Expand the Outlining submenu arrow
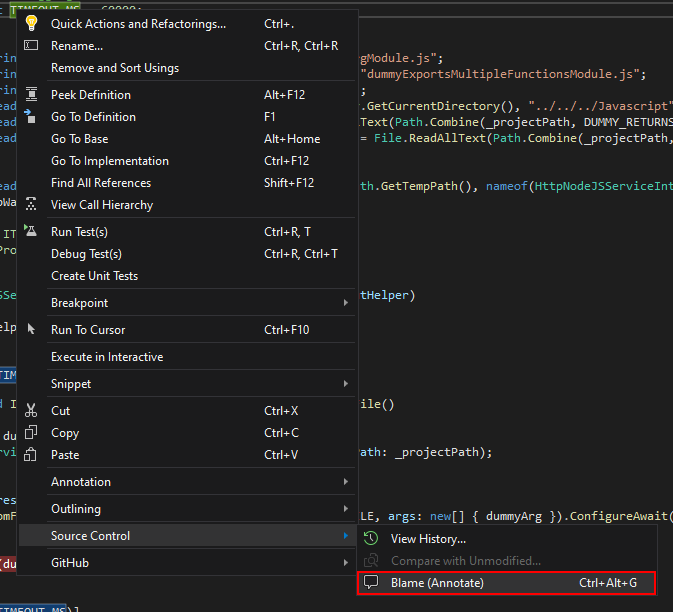The height and width of the screenshot is (612, 673). 346,509
